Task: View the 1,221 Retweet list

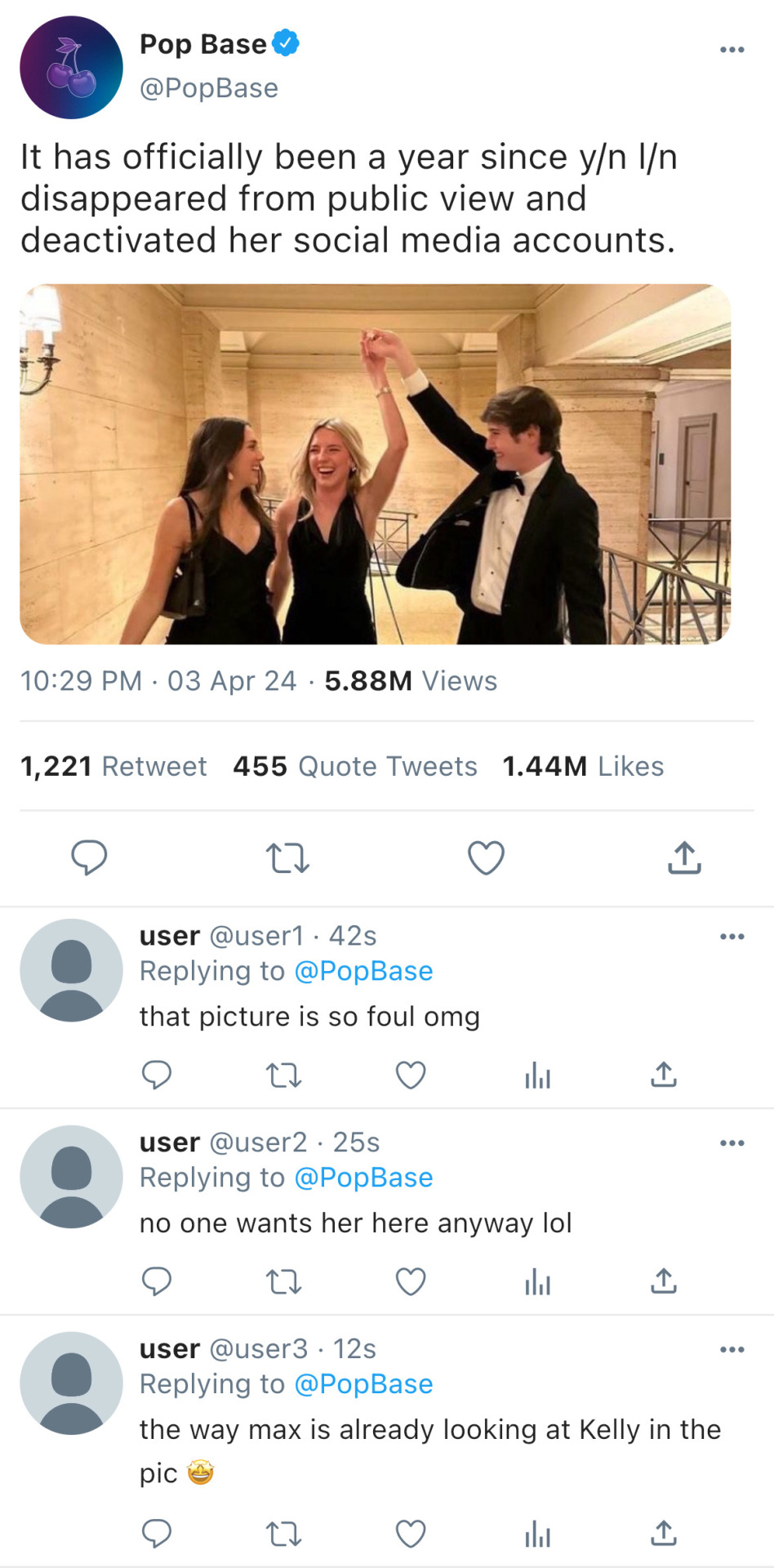Action: tap(113, 767)
